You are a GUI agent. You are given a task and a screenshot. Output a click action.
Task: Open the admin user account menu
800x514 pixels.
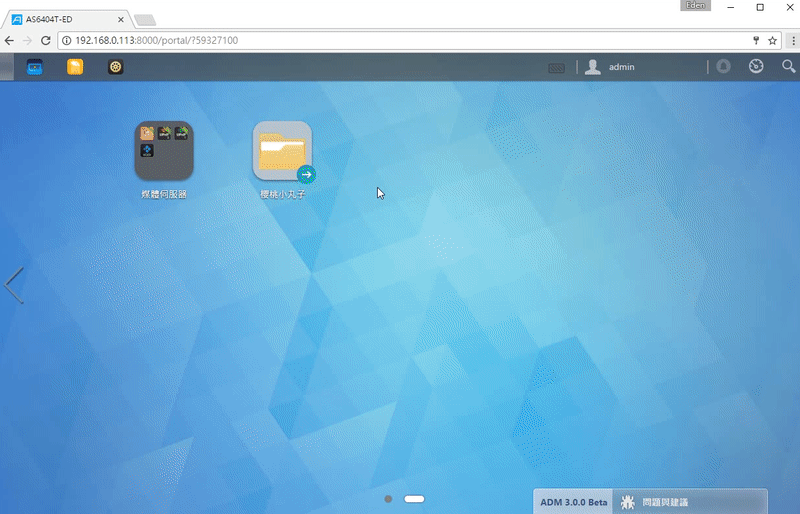click(x=610, y=67)
